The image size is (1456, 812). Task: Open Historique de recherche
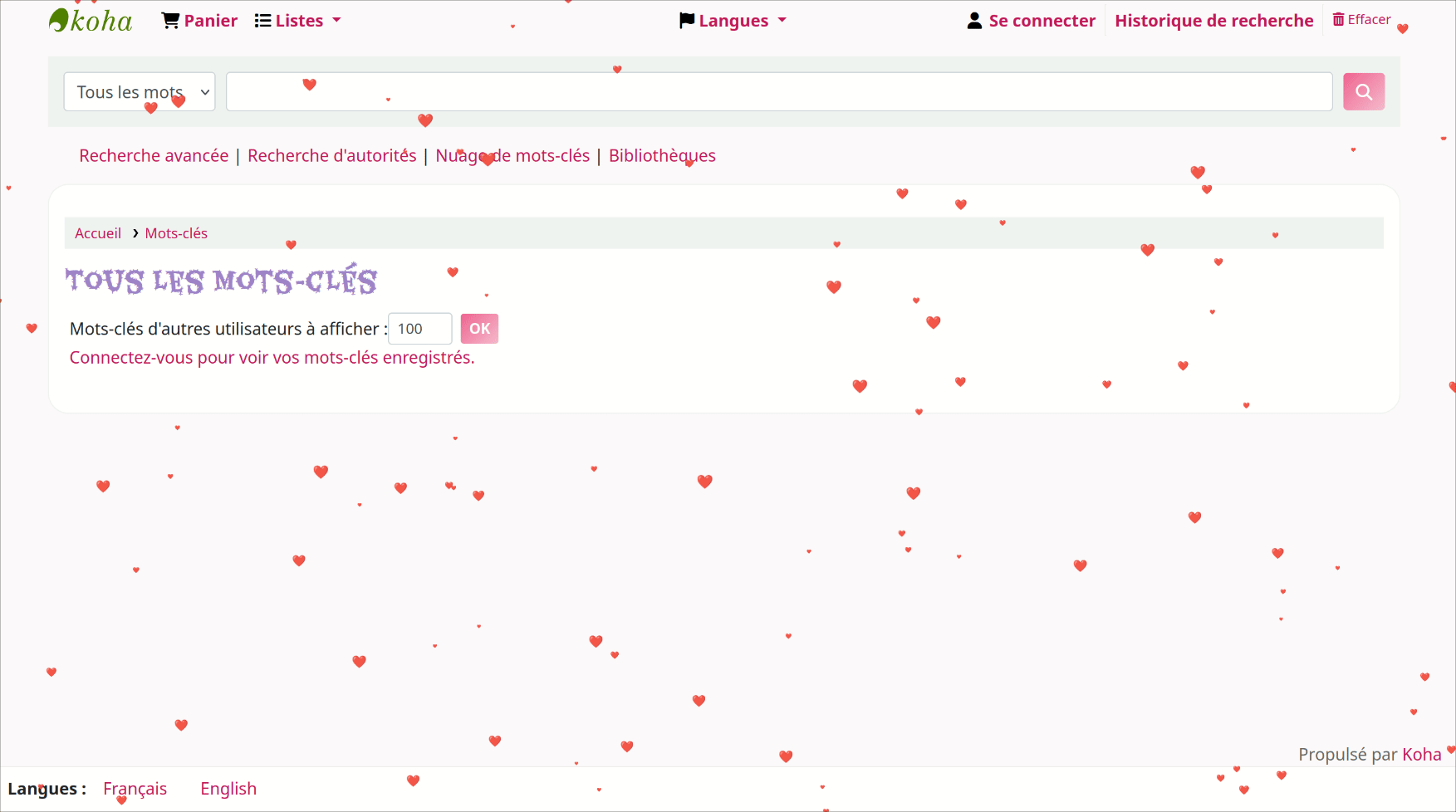coord(1213,21)
